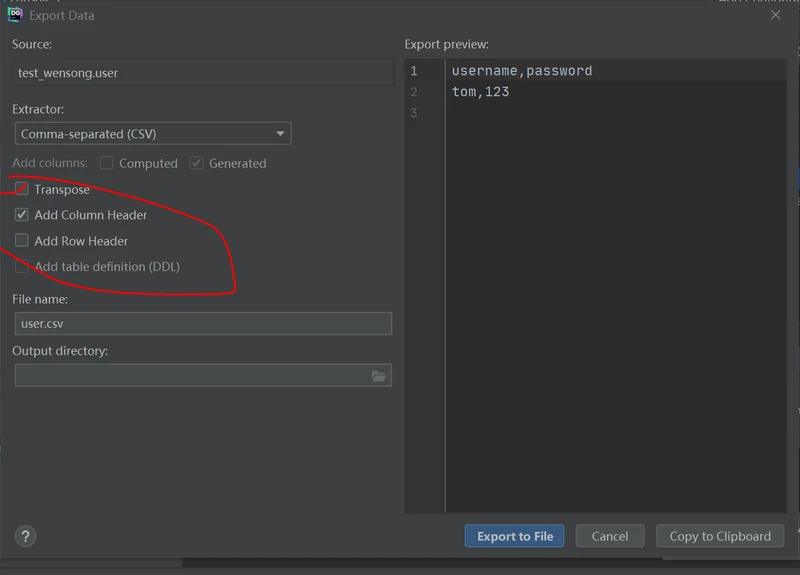Click the 'Extractor:' label
800x575 pixels.
click(38, 109)
